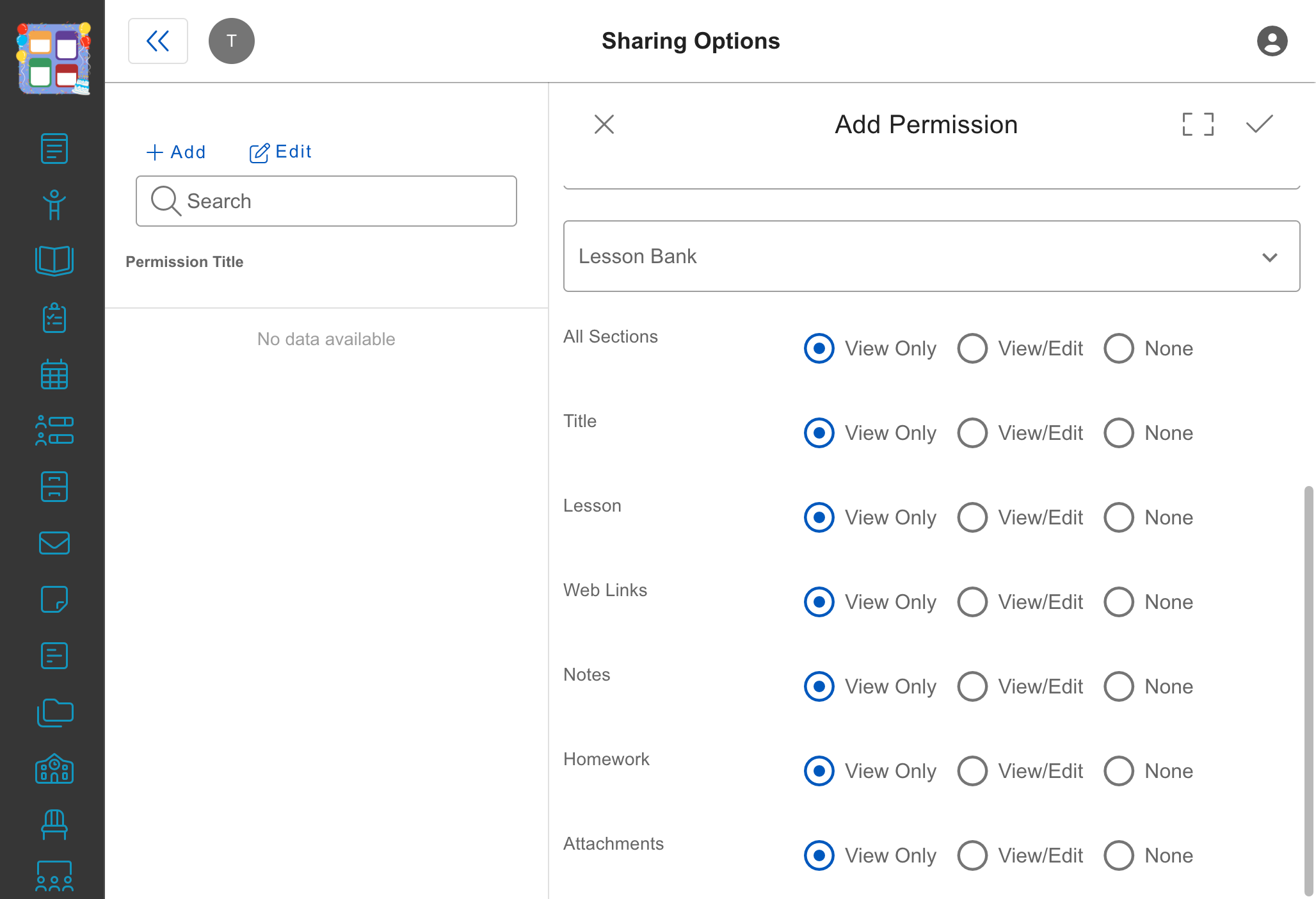The width and height of the screenshot is (1316, 899).
Task: Set Title to View/Edit
Action: [x=972, y=433]
